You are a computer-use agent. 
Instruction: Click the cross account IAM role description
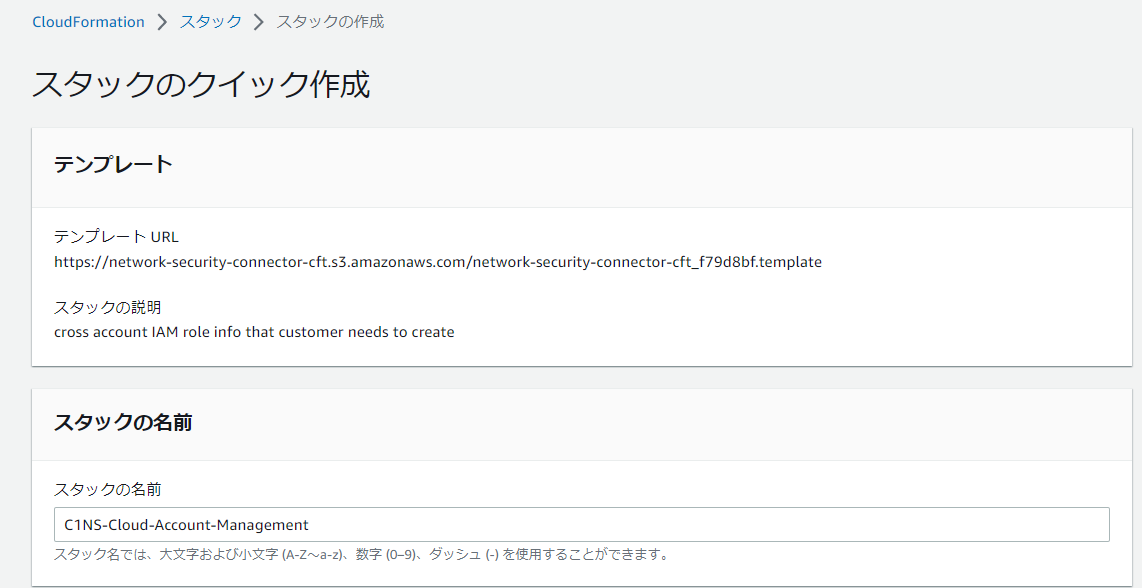(254, 332)
